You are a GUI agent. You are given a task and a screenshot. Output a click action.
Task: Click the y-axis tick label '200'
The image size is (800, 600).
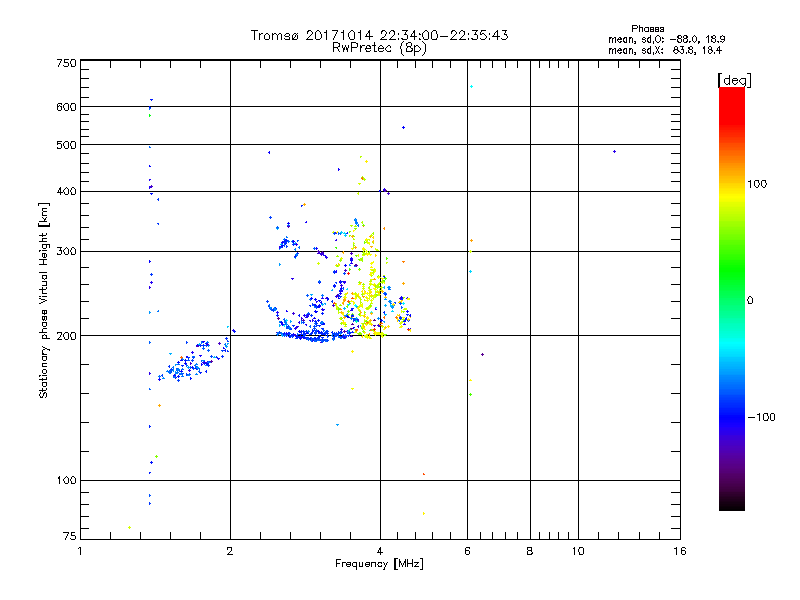(x=66, y=336)
